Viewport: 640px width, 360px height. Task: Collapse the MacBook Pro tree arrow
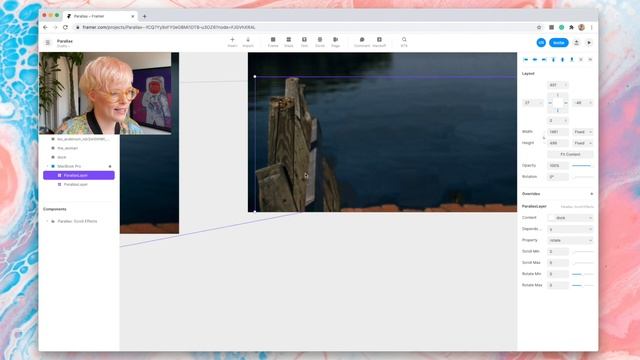point(47,166)
